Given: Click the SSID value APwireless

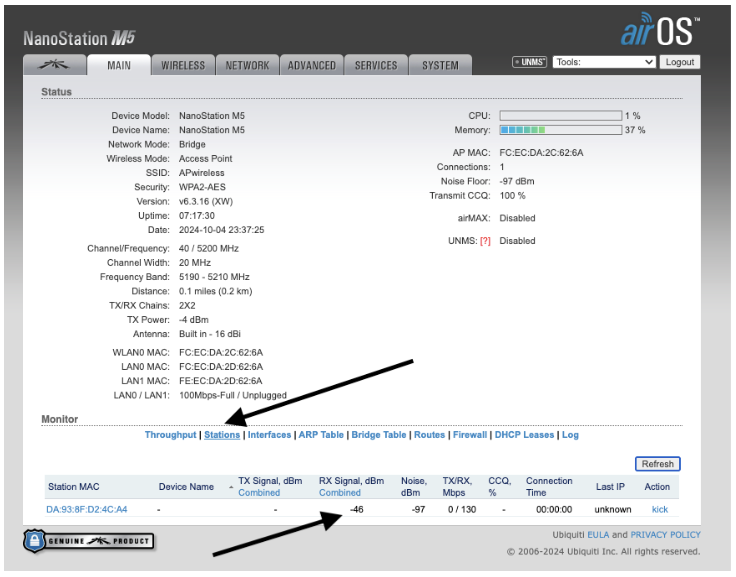Looking at the screenshot, I should pyautogui.click(x=202, y=173).
